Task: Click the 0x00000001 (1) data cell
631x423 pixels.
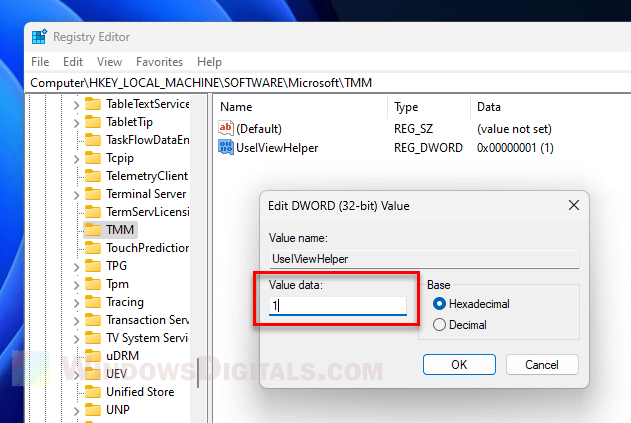Action: [515, 148]
